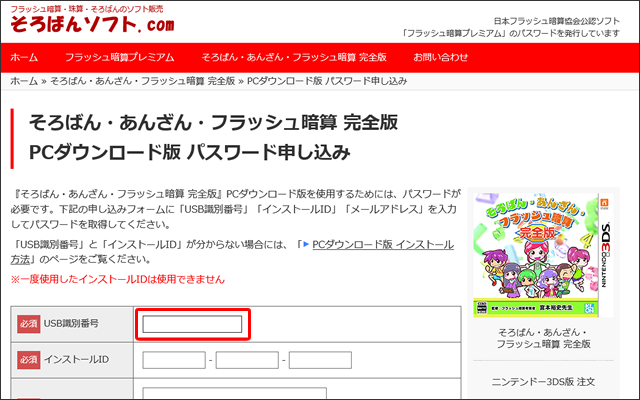The height and width of the screenshot is (400, 640).
Task: Go to お問い合わせ in the red menu
Action: pyautogui.click(x=440, y=57)
